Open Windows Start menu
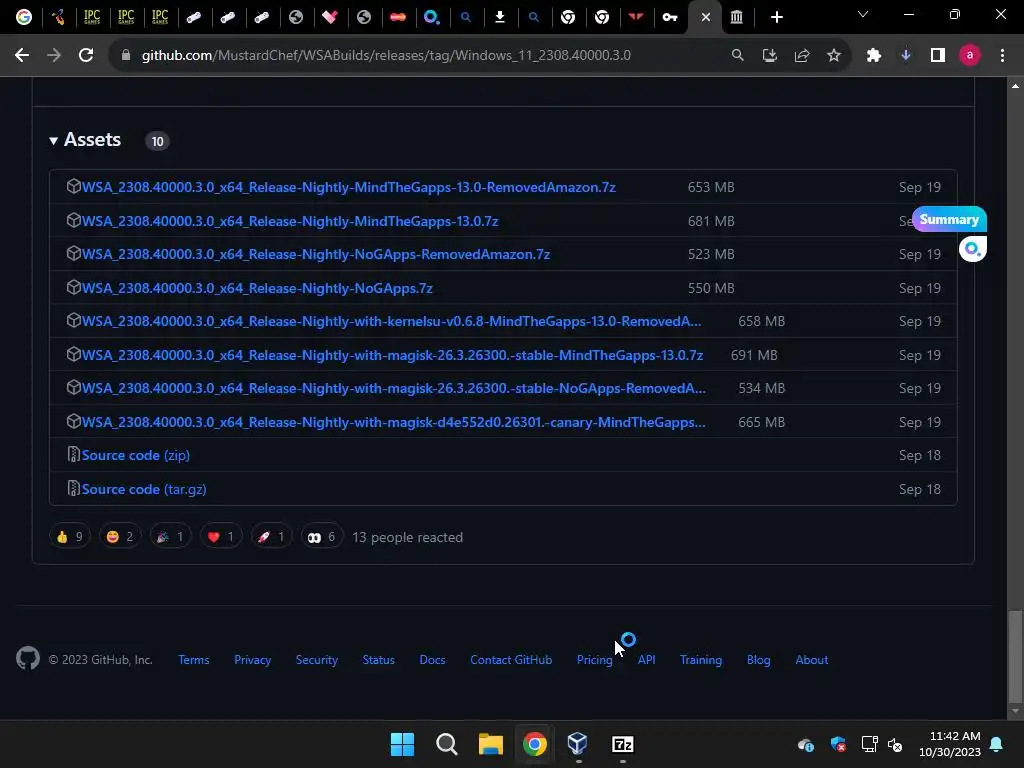Image resolution: width=1024 pixels, height=768 pixels. click(x=402, y=744)
